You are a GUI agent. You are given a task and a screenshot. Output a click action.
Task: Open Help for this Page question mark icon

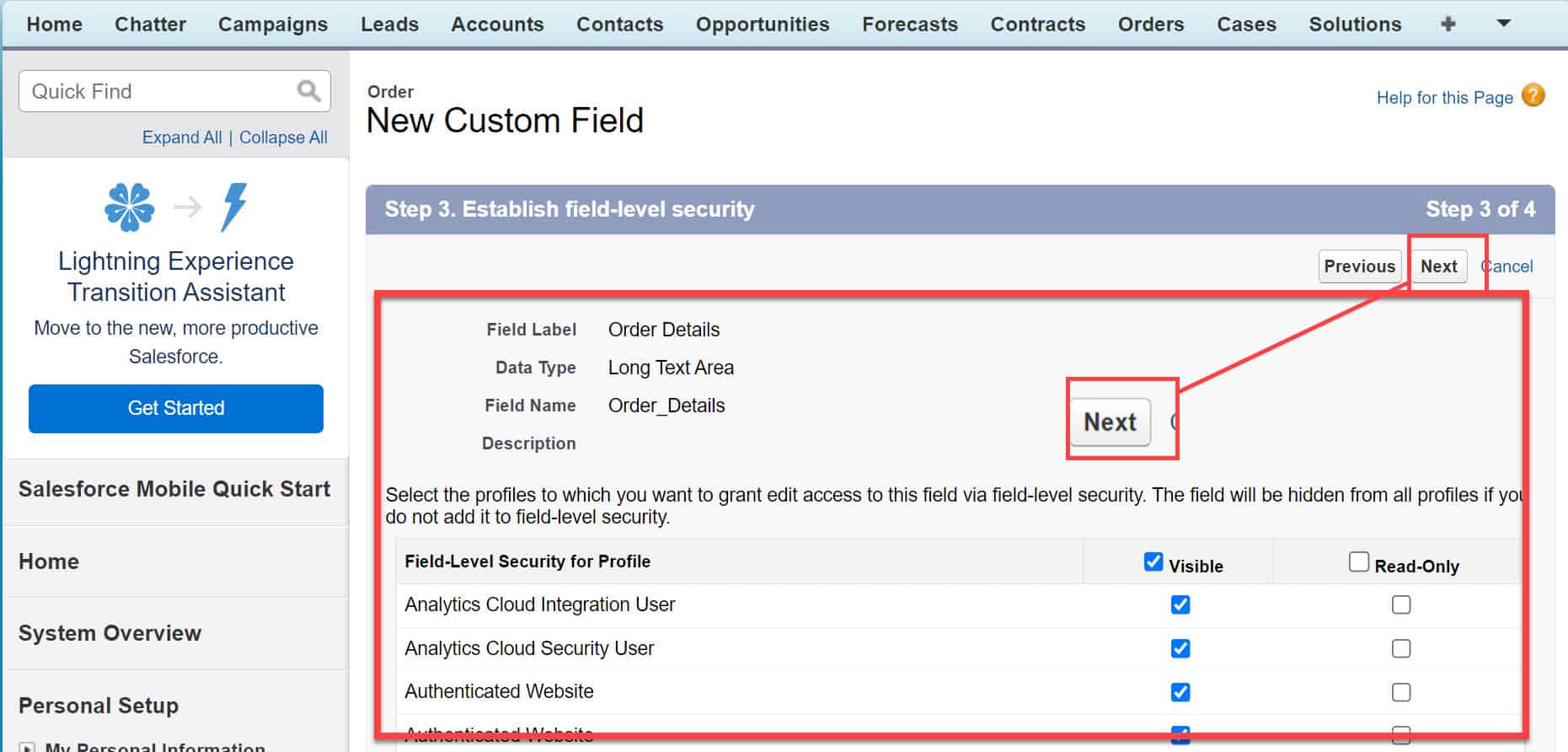click(1533, 97)
